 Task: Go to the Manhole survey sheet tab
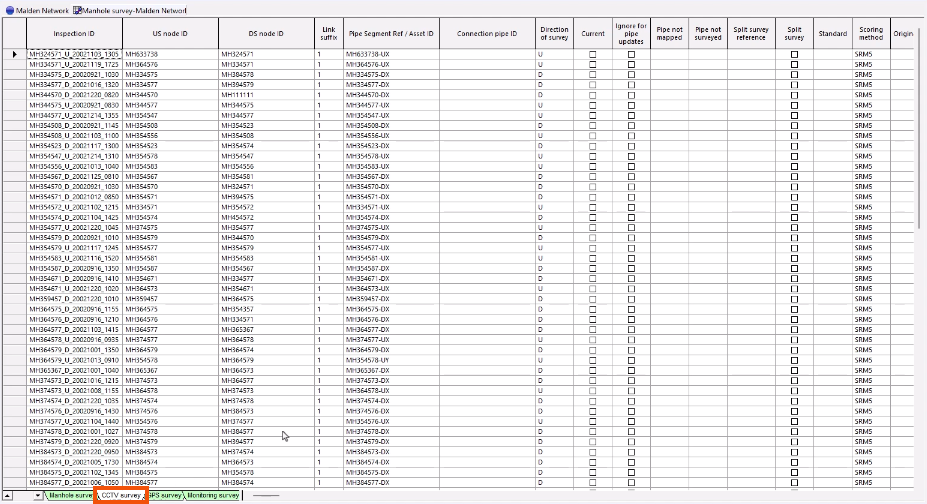point(71,495)
